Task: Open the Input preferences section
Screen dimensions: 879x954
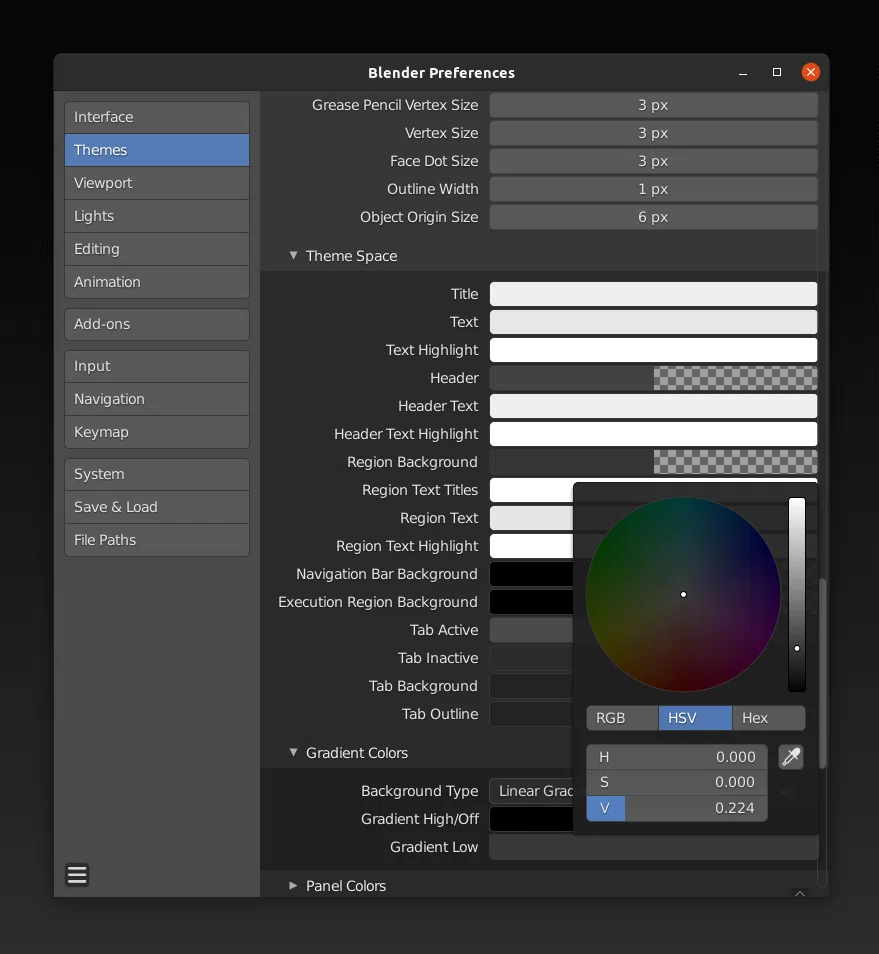Action: (157, 366)
